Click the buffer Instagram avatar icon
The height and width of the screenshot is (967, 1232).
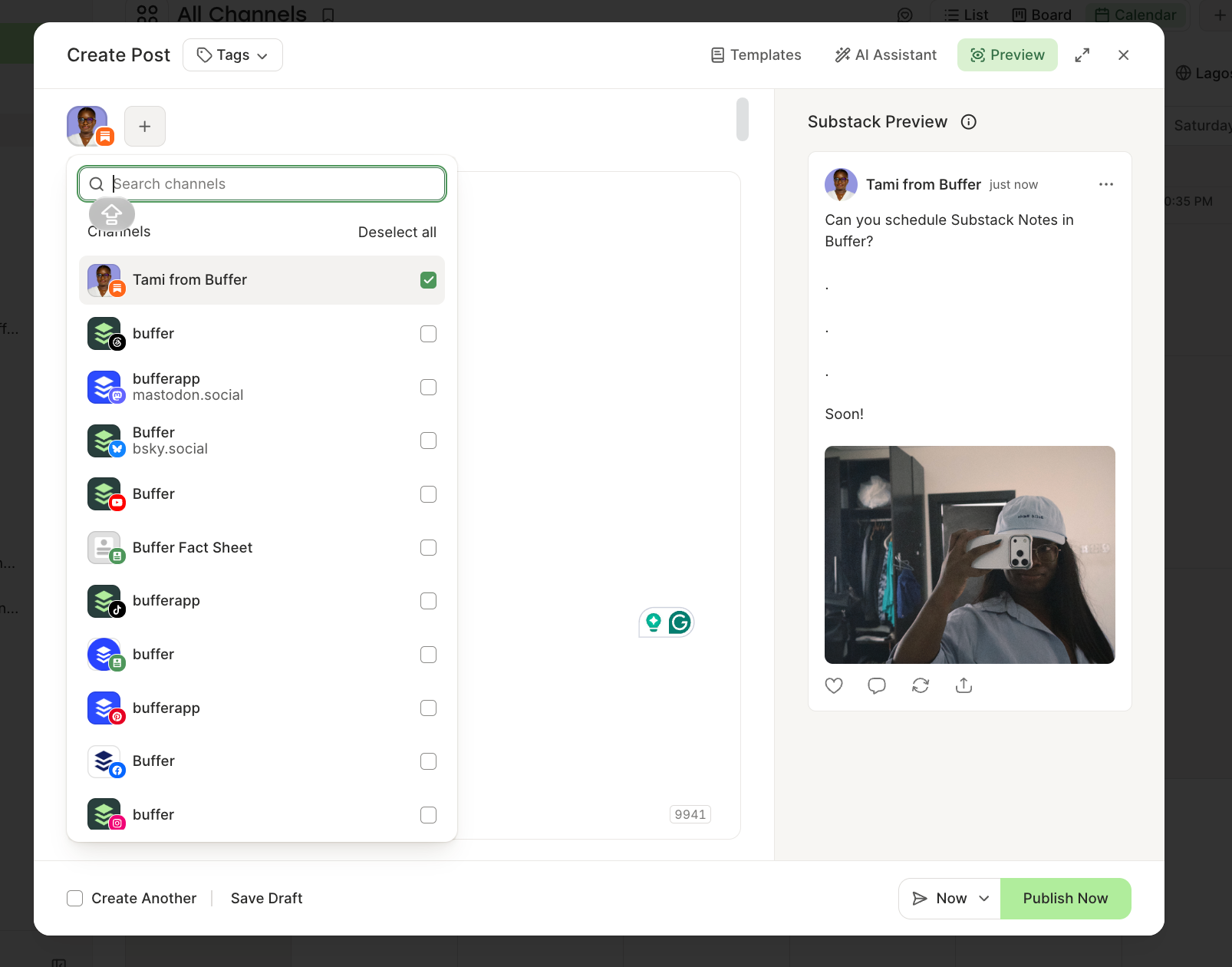[105, 815]
